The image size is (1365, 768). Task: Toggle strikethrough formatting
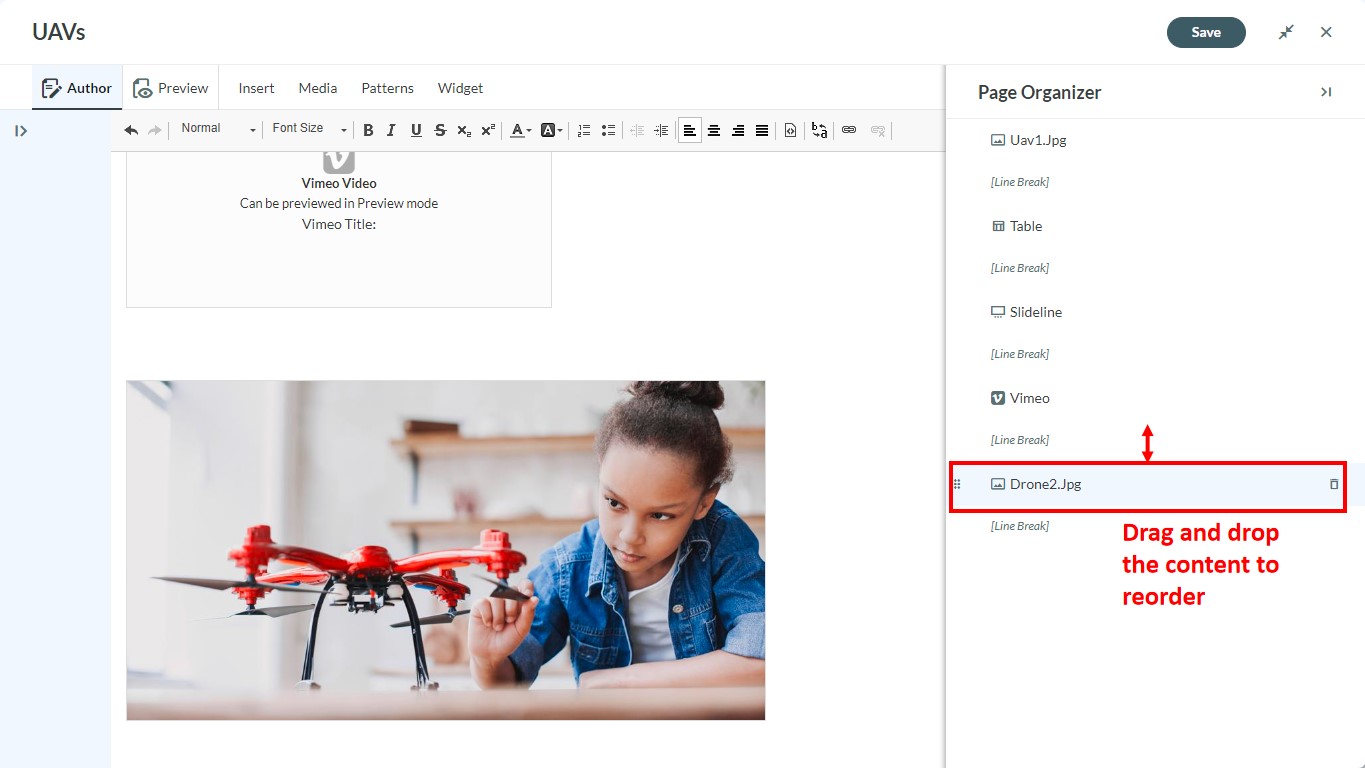(440, 130)
